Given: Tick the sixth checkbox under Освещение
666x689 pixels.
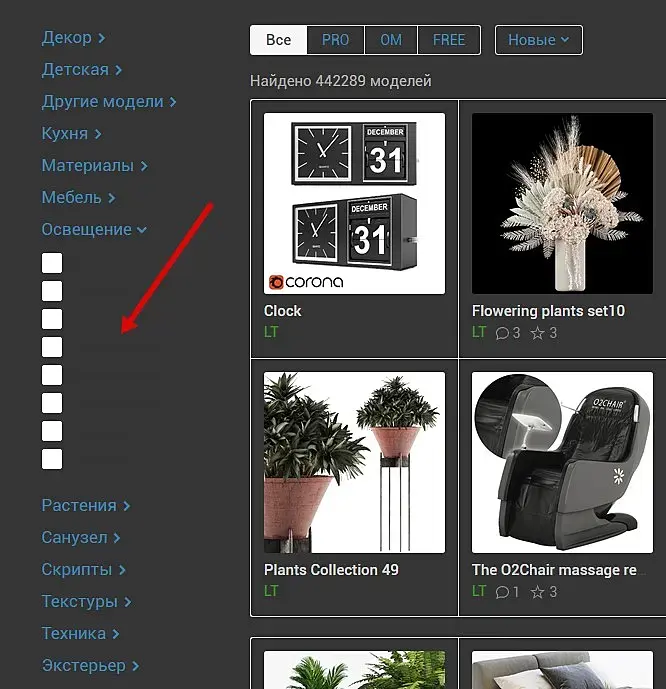Looking at the screenshot, I should tap(52, 403).
